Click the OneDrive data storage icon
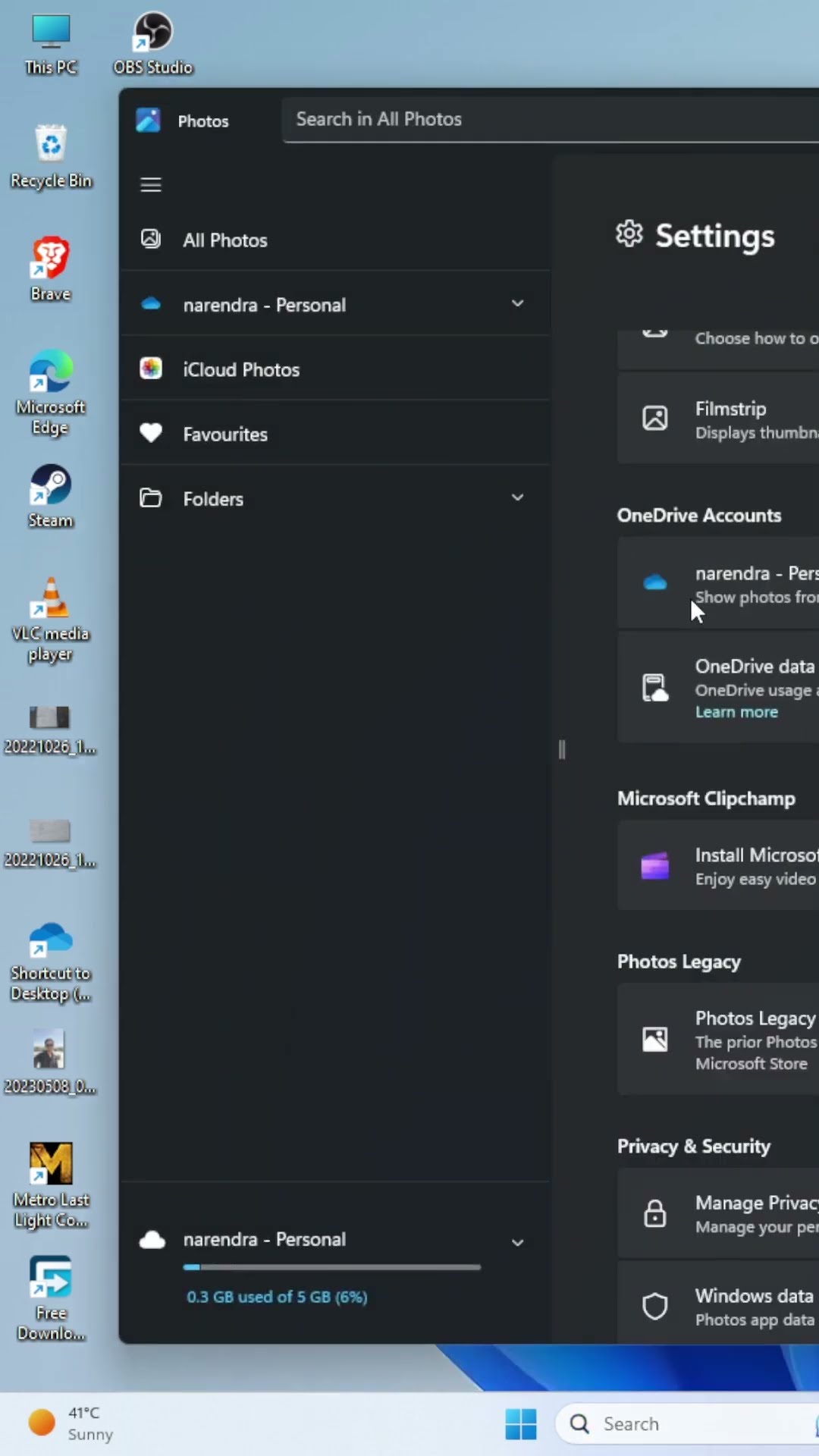 [655, 688]
